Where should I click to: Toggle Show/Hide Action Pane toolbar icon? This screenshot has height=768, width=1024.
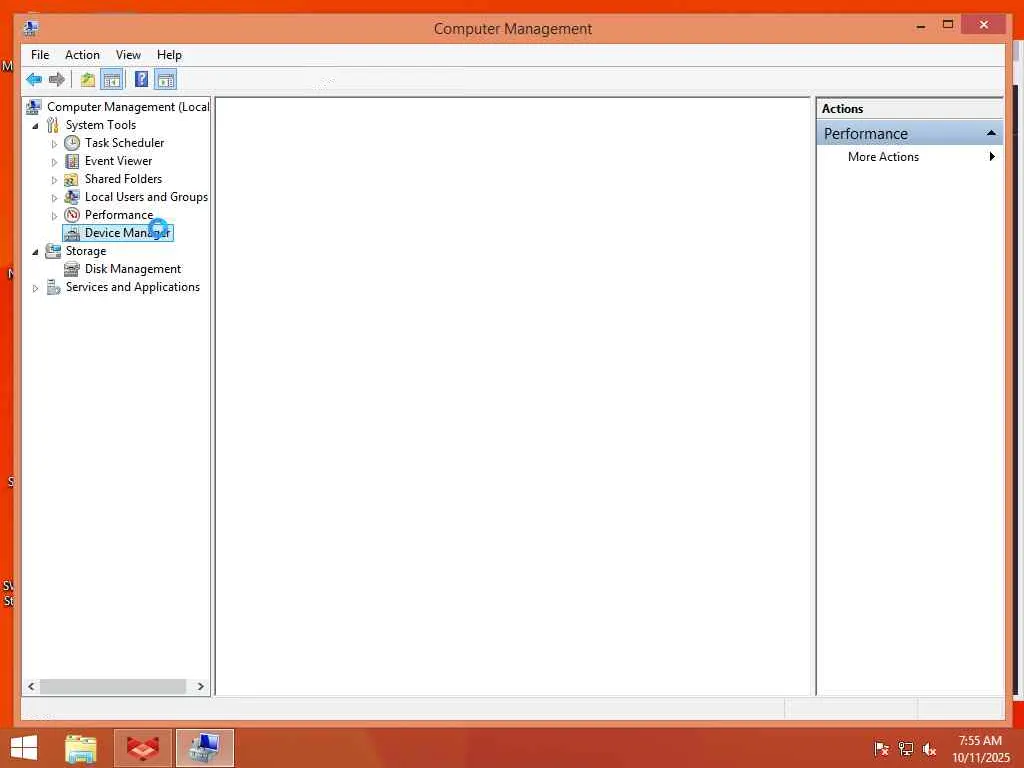pyautogui.click(x=165, y=80)
